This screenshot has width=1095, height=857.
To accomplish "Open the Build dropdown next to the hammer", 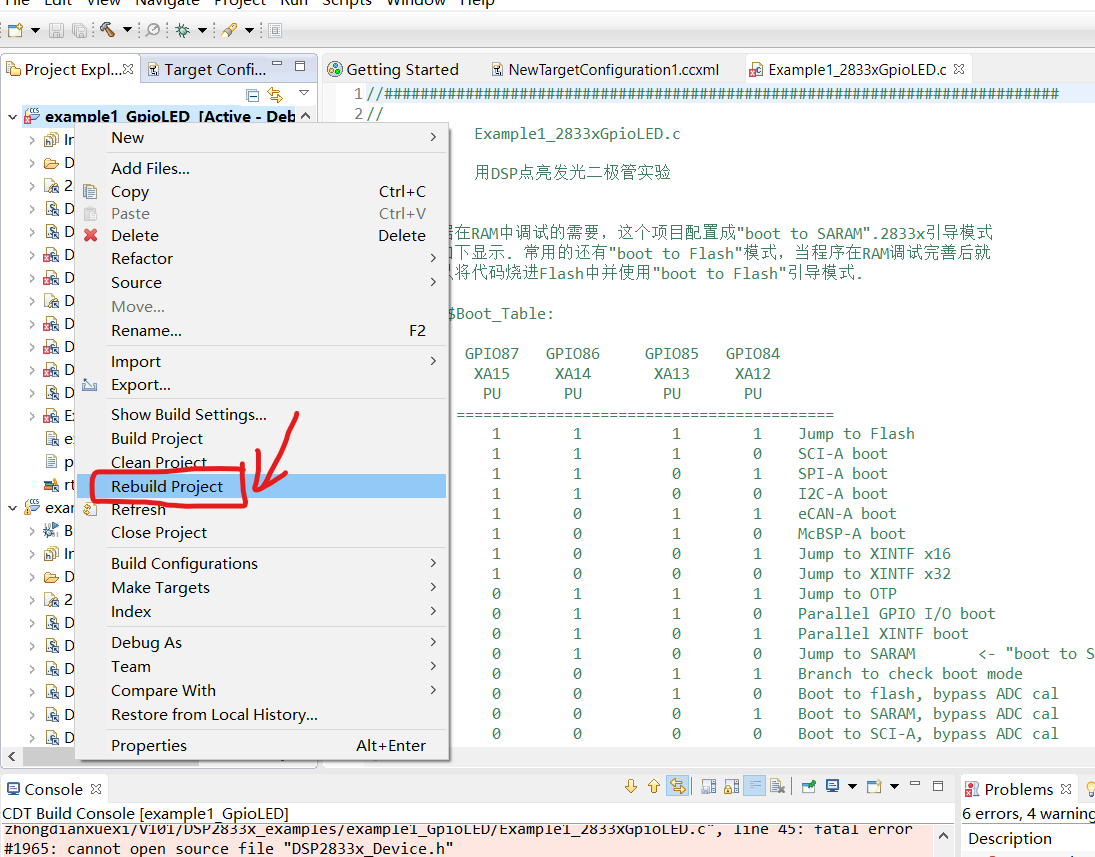I will (x=126, y=30).
